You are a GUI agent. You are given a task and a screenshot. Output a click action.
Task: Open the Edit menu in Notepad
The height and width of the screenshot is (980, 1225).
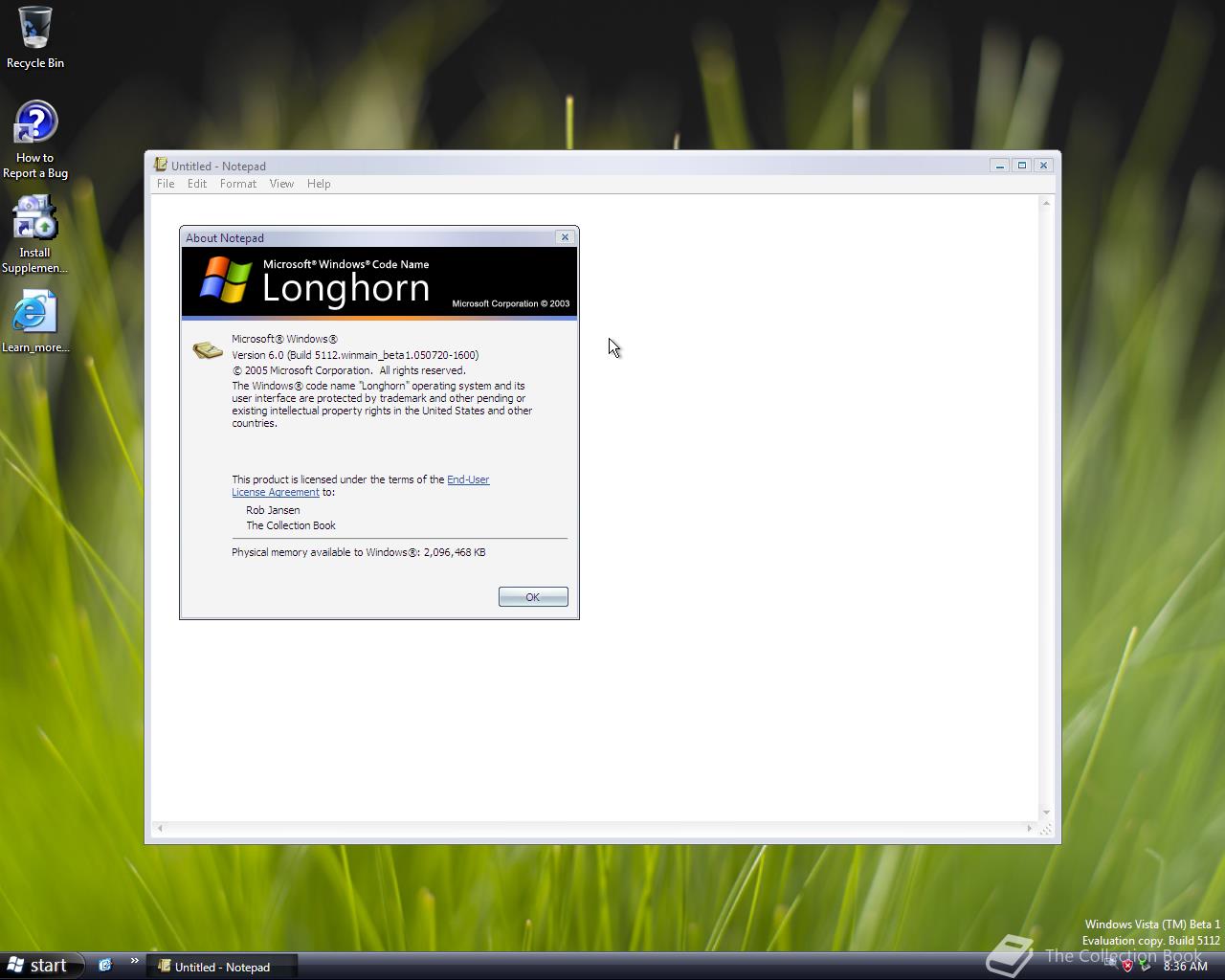[x=197, y=184]
